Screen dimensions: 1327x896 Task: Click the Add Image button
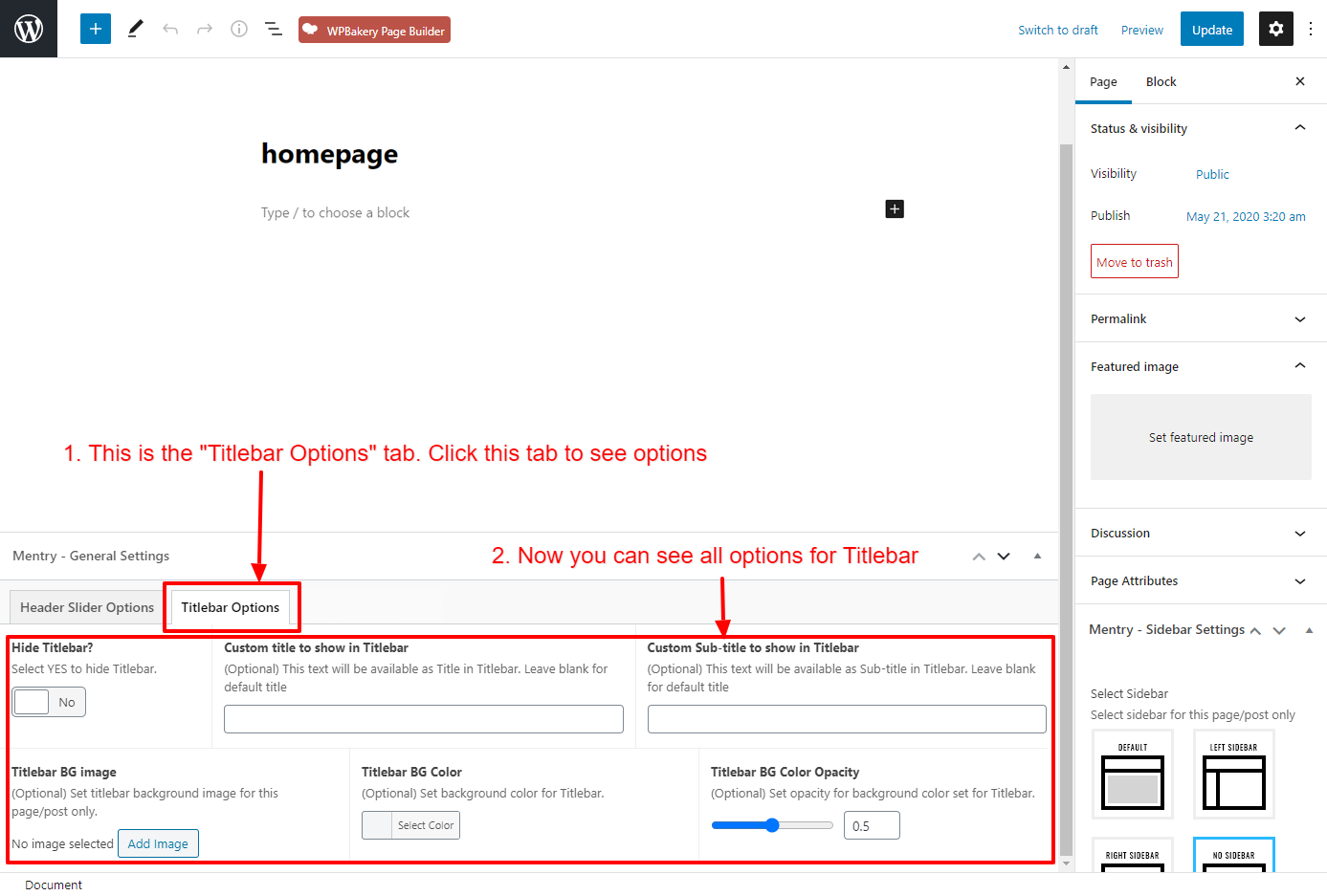click(158, 843)
